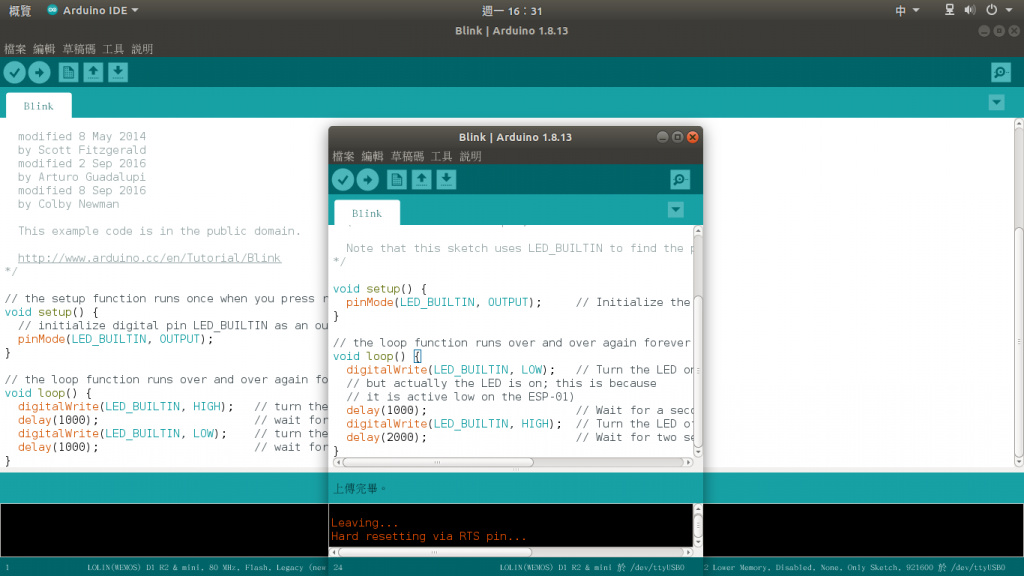Click 'Hard resetting via RTS pin...' console line
This screenshot has width=1024, height=576.
[x=428, y=536]
